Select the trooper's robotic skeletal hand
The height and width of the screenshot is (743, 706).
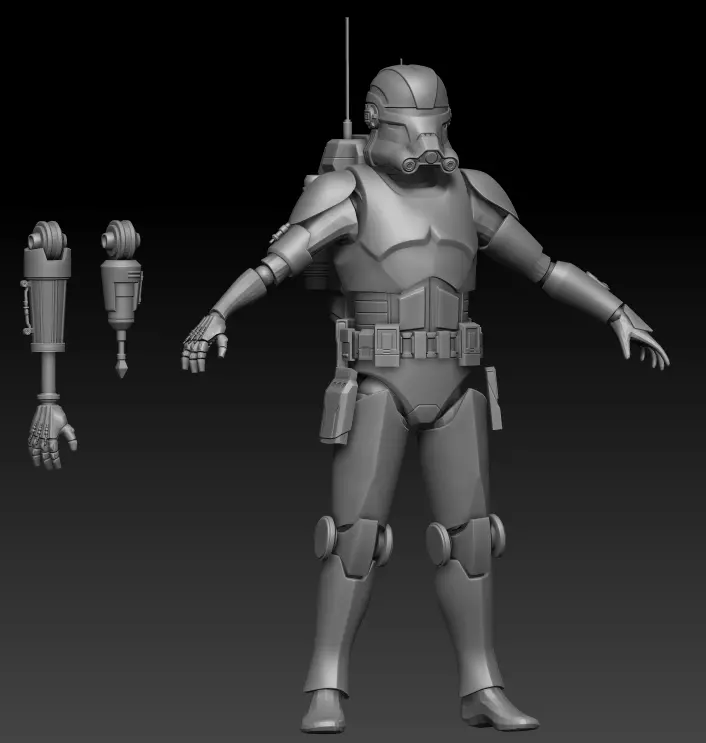coord(204,340)
